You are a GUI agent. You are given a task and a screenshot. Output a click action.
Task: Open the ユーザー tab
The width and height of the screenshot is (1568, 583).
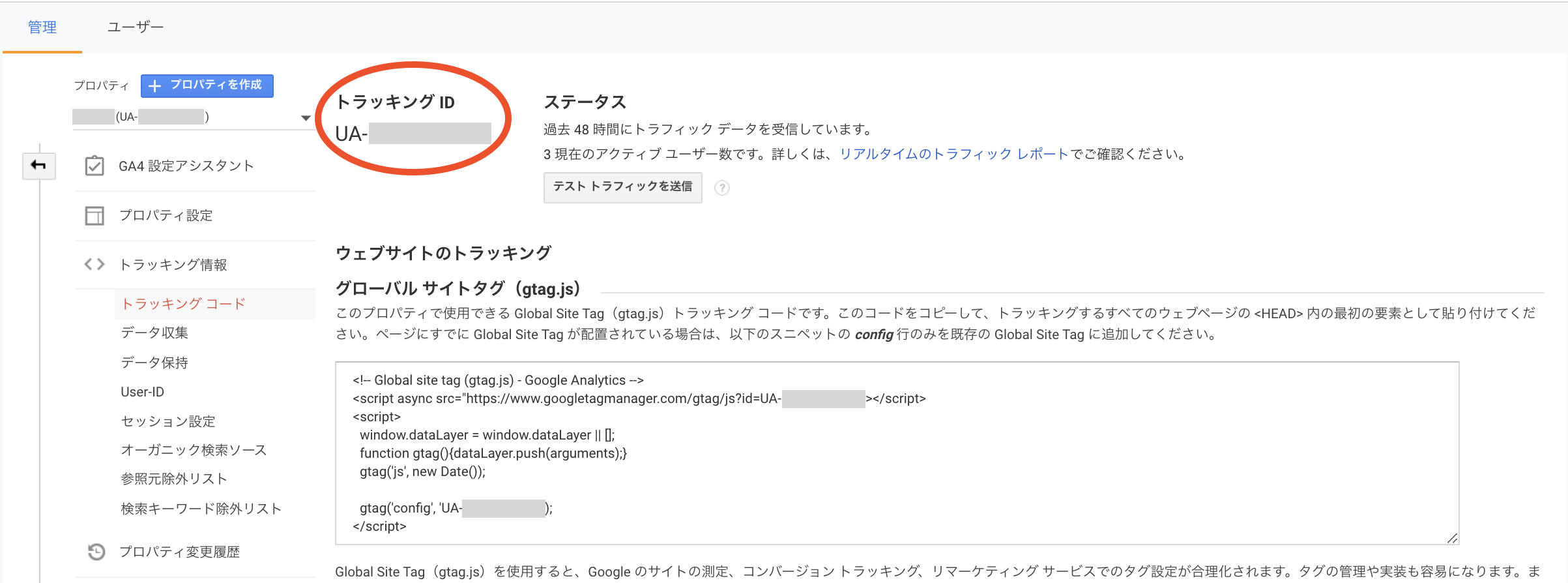coord(135,27)
